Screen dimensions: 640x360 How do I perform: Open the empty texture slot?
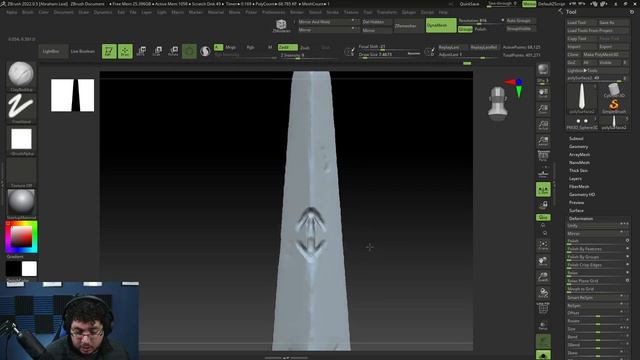pos(21,171)
